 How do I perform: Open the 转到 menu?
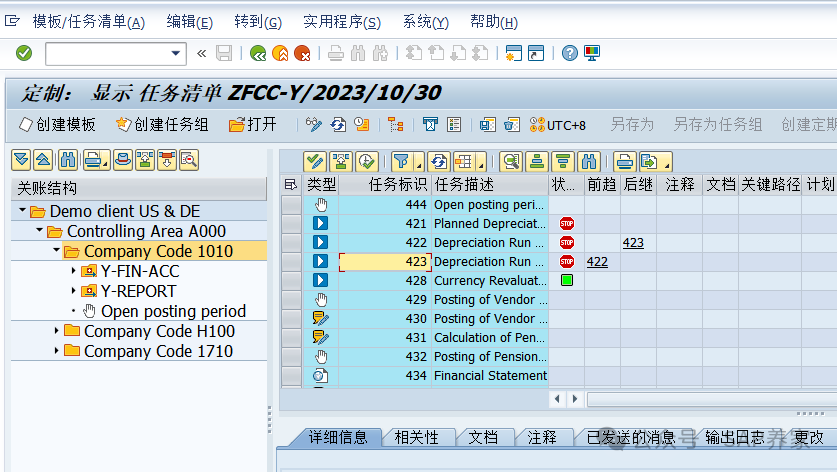pos(258,22)
